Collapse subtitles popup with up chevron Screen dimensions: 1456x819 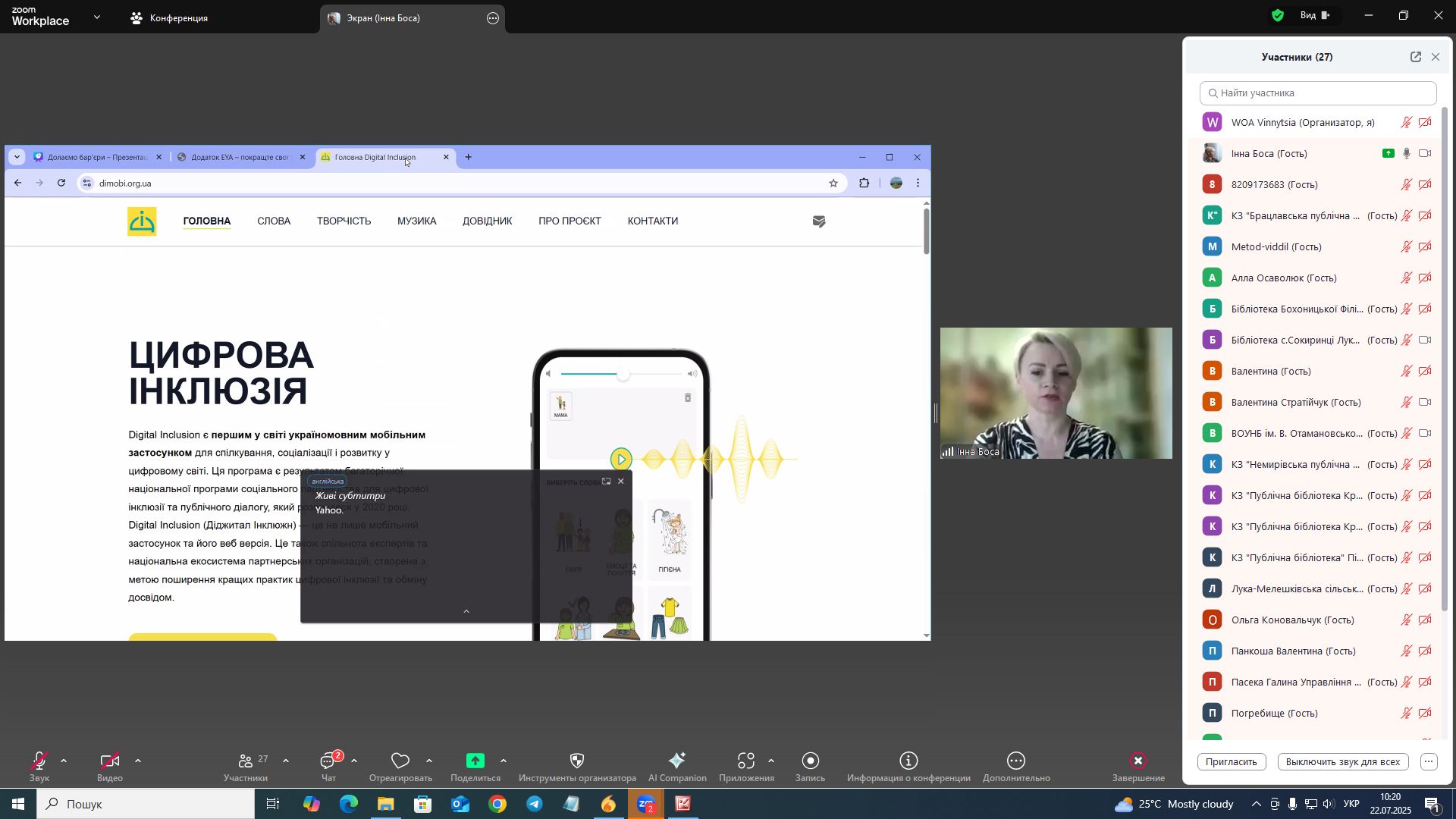pos(466,611)
